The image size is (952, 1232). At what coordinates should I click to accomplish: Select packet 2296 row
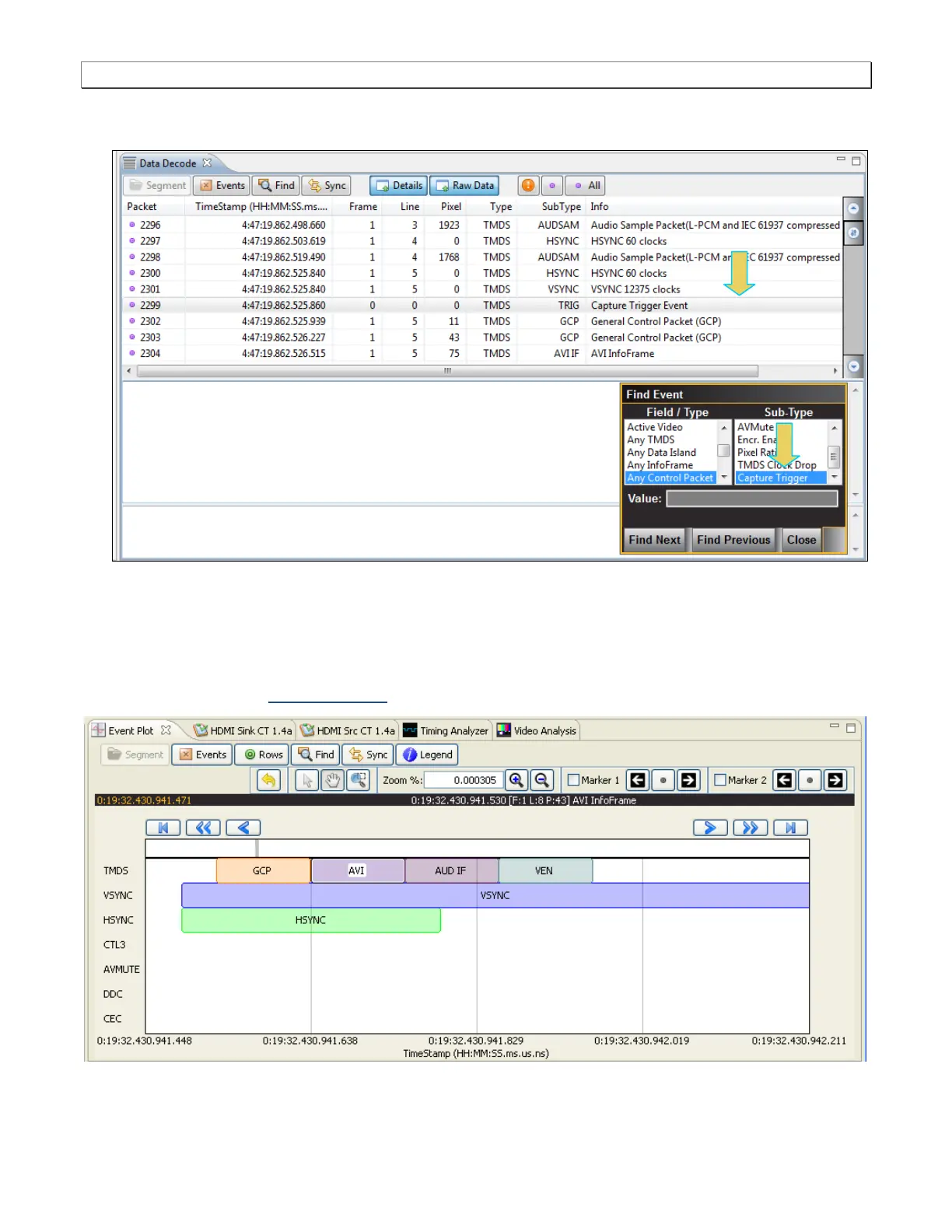coord(483,225)
